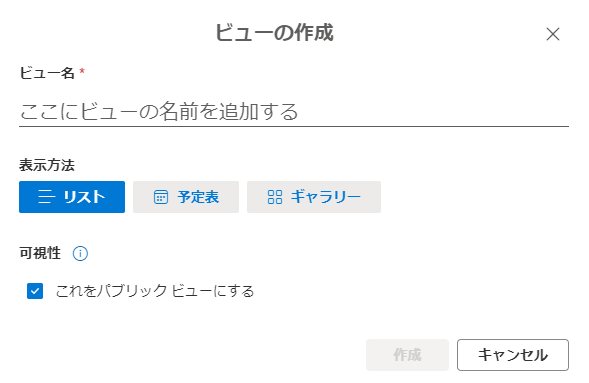This screenshot has height=383, width=589.
Task: Click the 表示方法 section label
Action: (47, 165)
